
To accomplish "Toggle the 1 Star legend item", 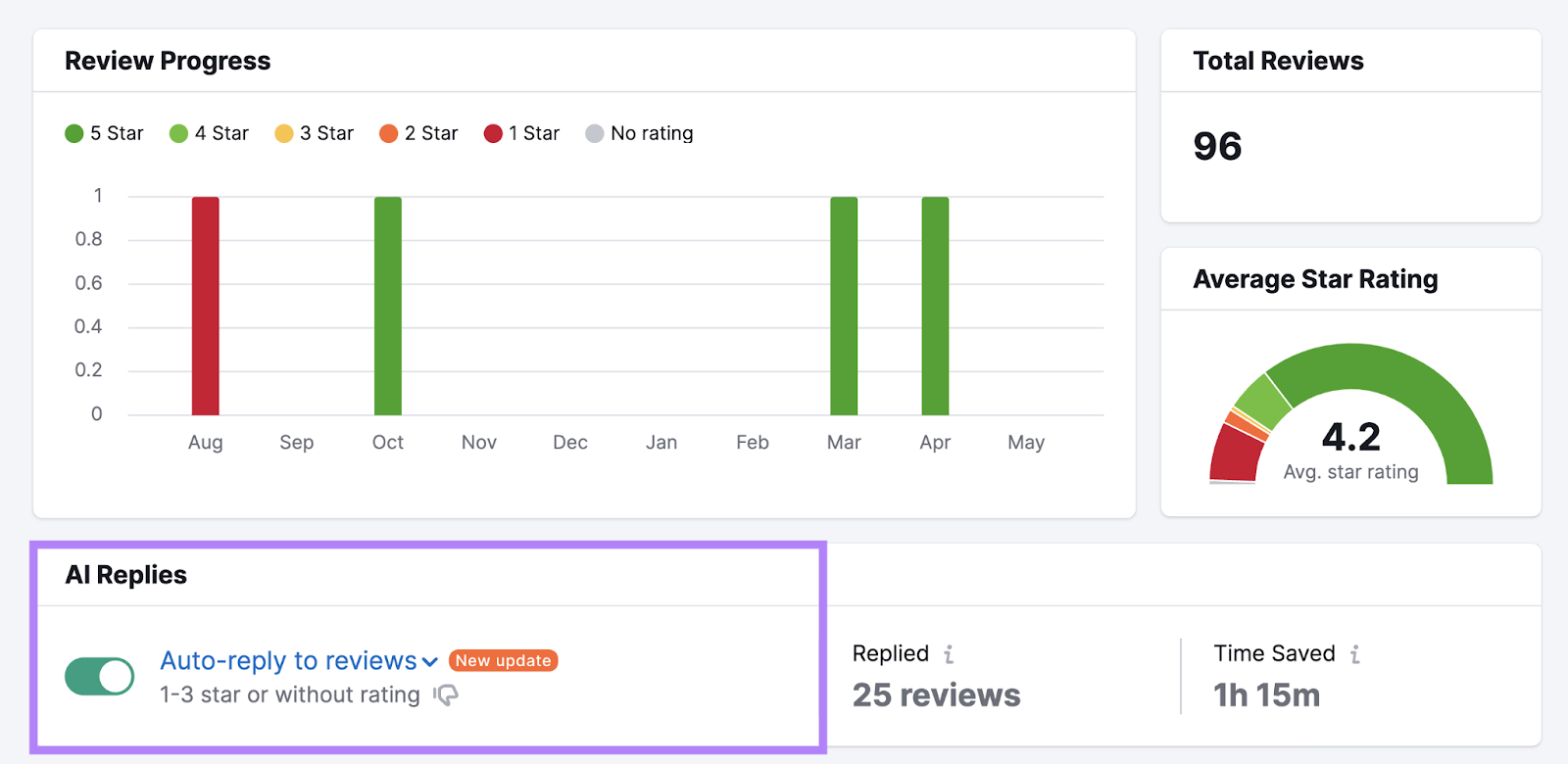I will click(x=521, y=133).
